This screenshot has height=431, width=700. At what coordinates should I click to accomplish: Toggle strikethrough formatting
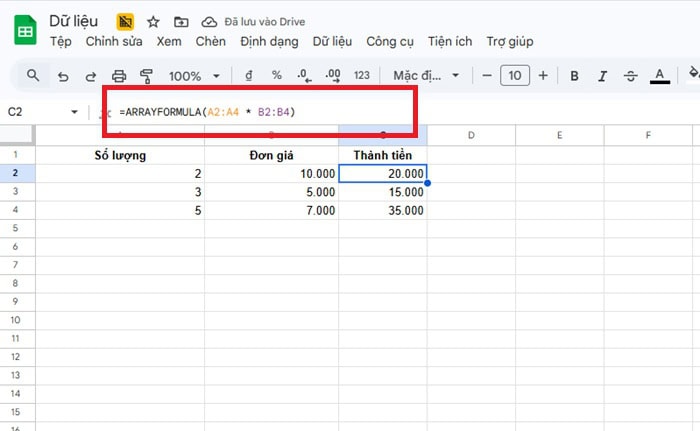[x=630, y=76]
